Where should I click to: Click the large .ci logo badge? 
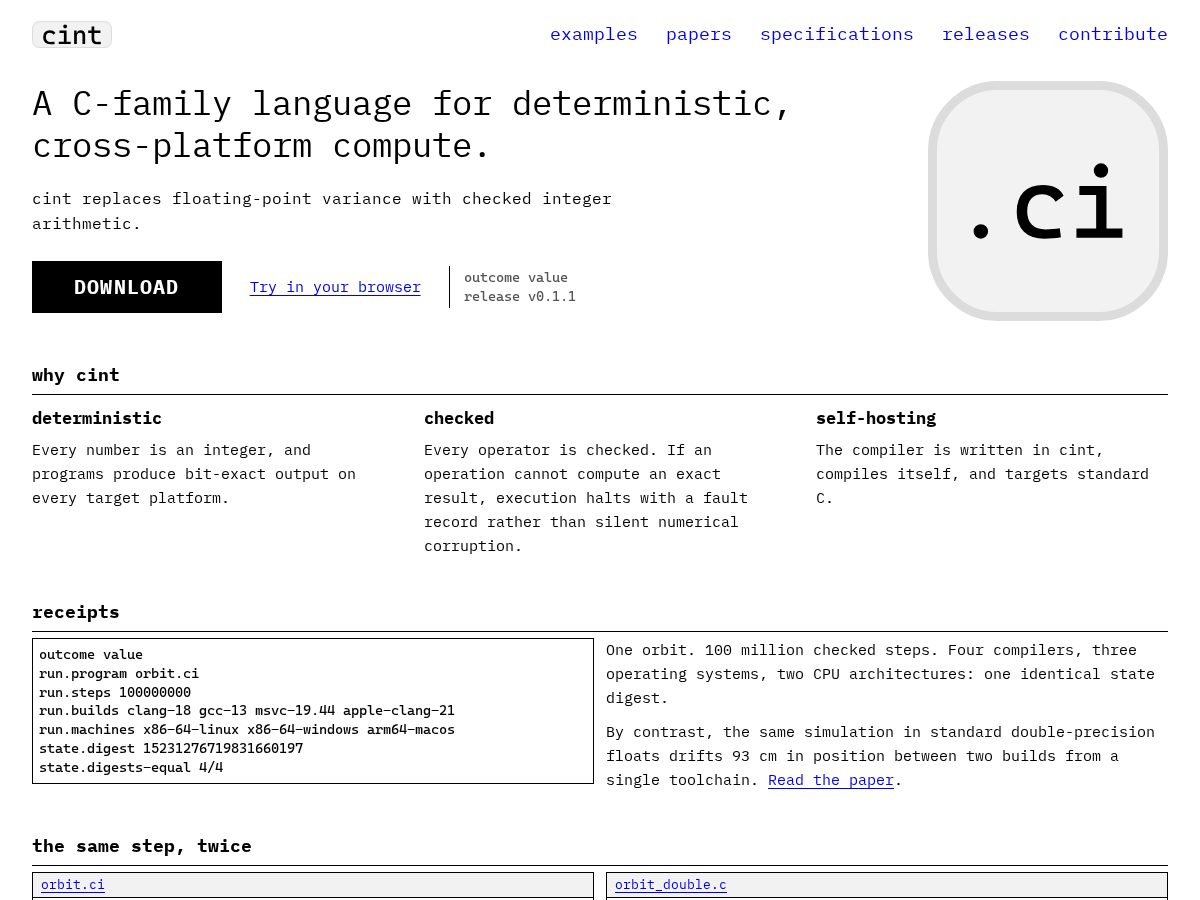pyautogui.click(x=1048, y=201)
